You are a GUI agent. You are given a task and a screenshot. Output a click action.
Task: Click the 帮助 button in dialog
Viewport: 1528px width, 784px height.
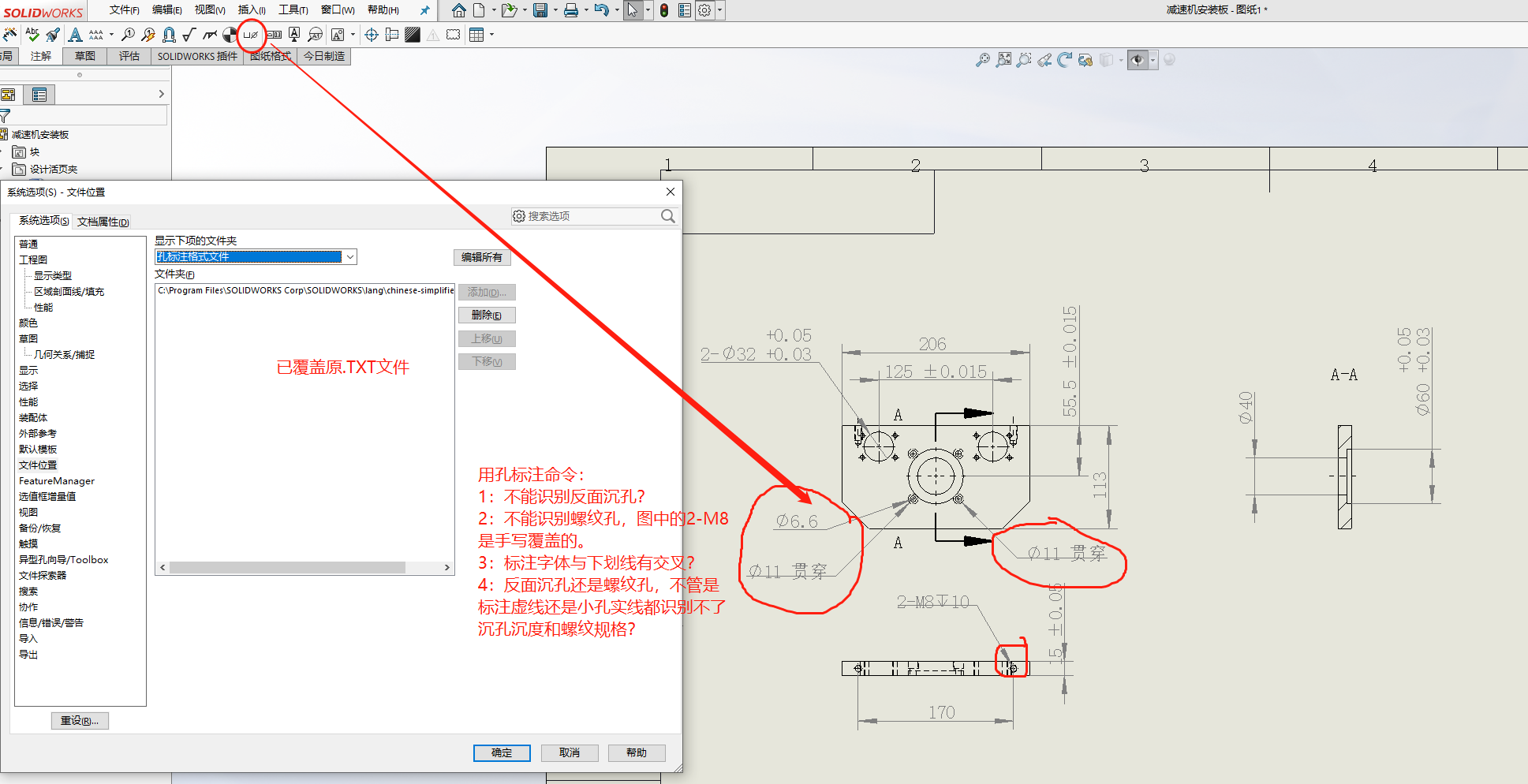637,752
